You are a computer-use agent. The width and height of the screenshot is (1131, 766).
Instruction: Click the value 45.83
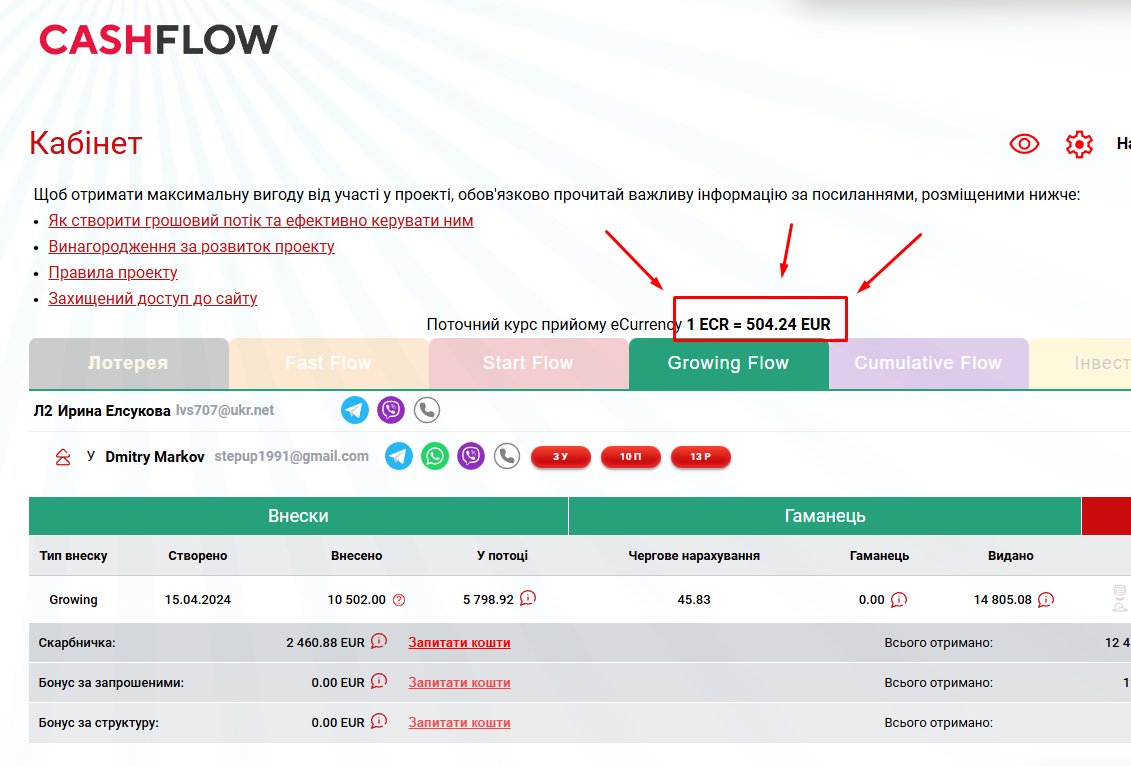pos(694,600)
